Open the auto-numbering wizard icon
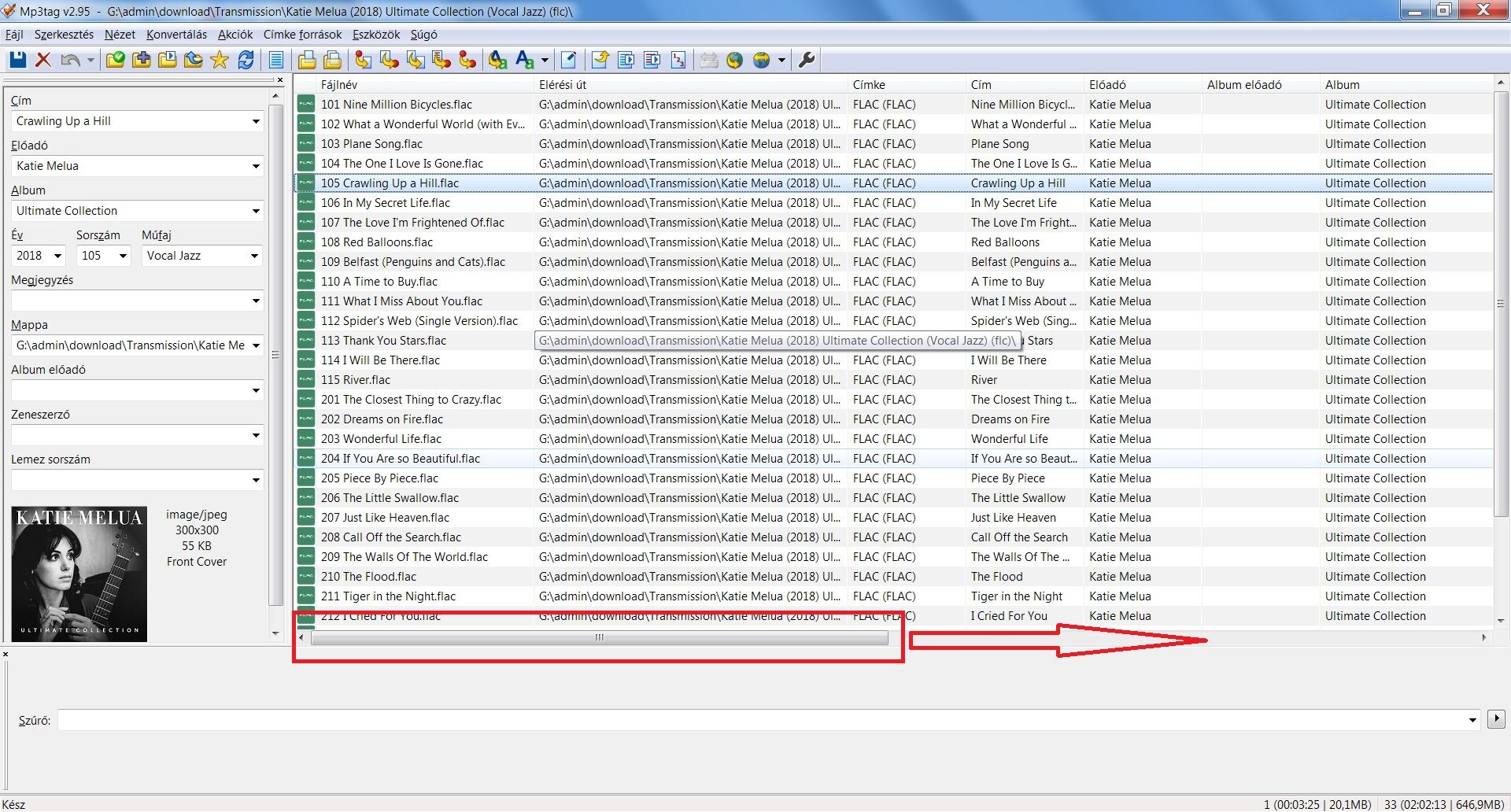Image resolution: width=1511 pixels, height=812 pixels. [678, 60]
